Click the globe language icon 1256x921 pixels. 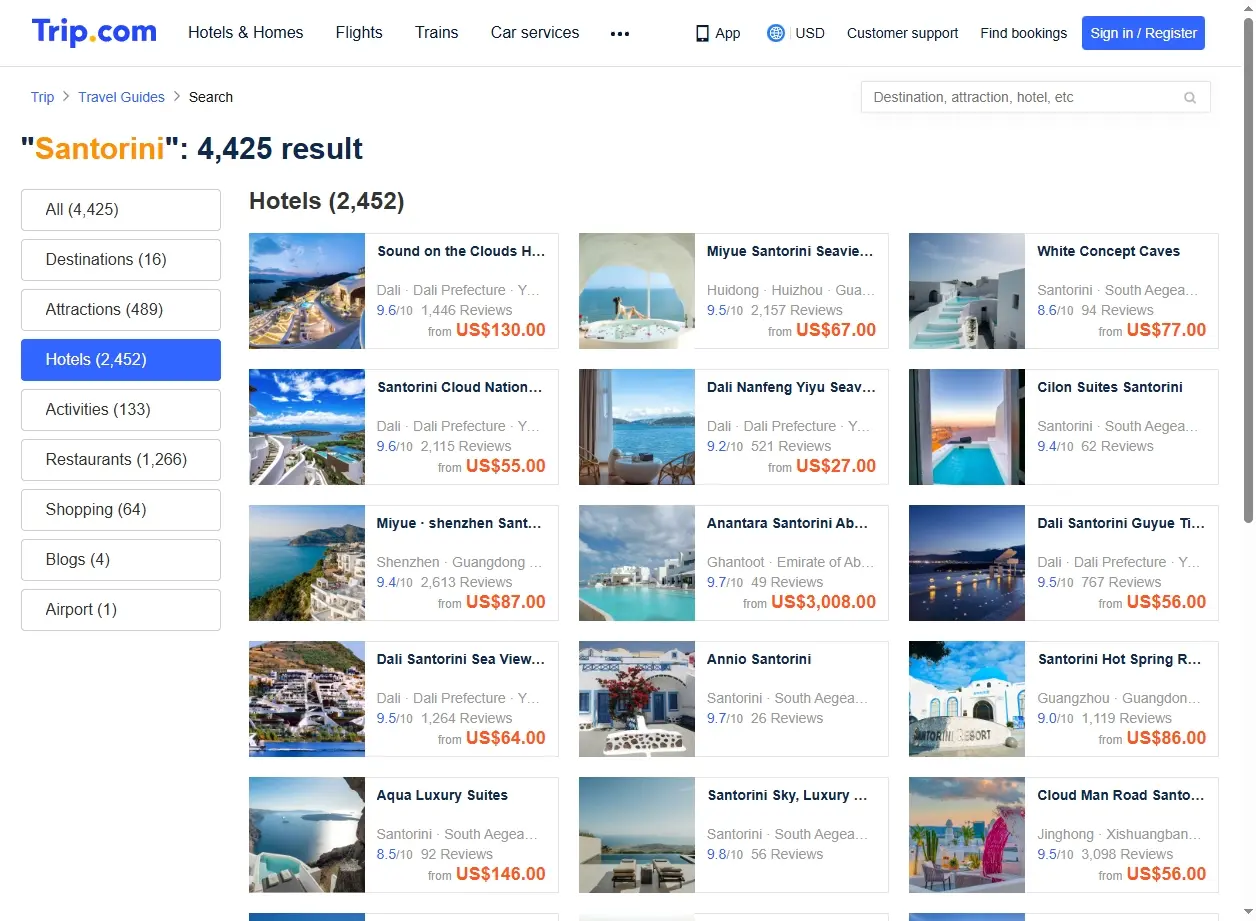click(x=775, y=33)
